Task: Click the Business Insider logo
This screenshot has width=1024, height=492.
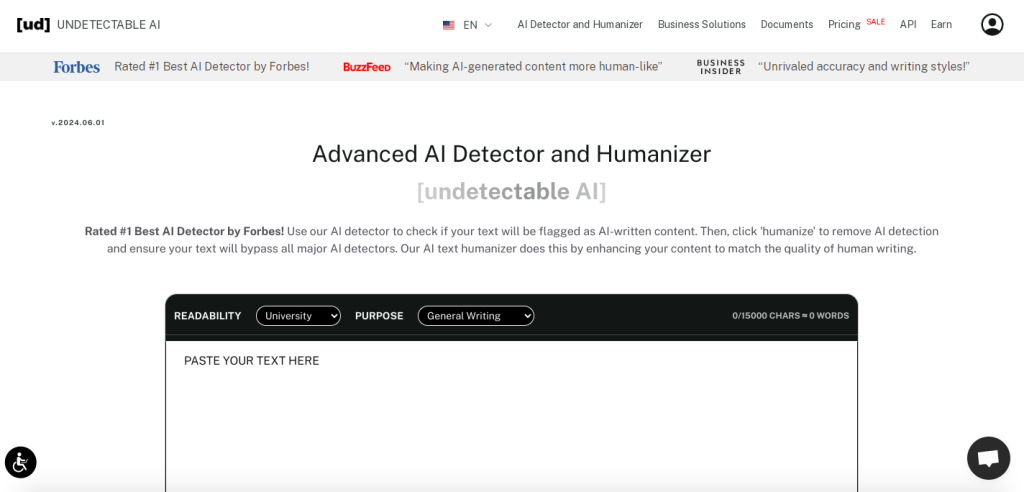Action: 720,67
